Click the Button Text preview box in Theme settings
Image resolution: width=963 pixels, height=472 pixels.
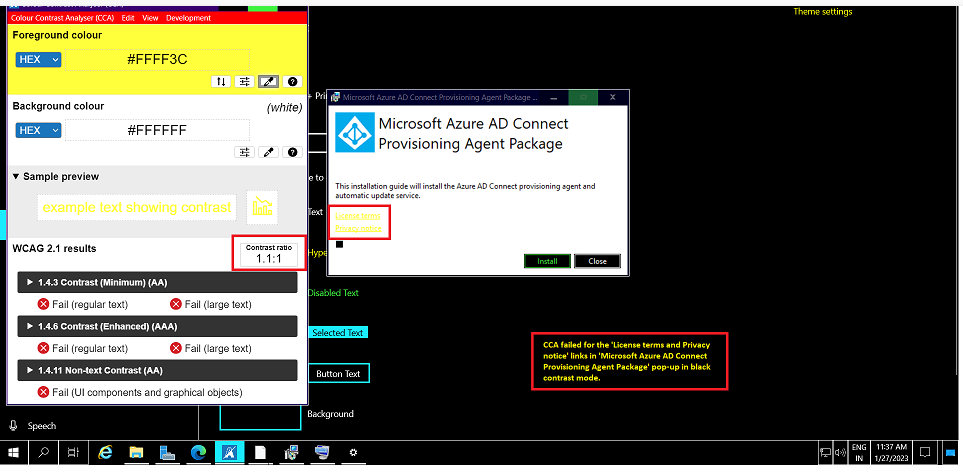click(338, 373)
